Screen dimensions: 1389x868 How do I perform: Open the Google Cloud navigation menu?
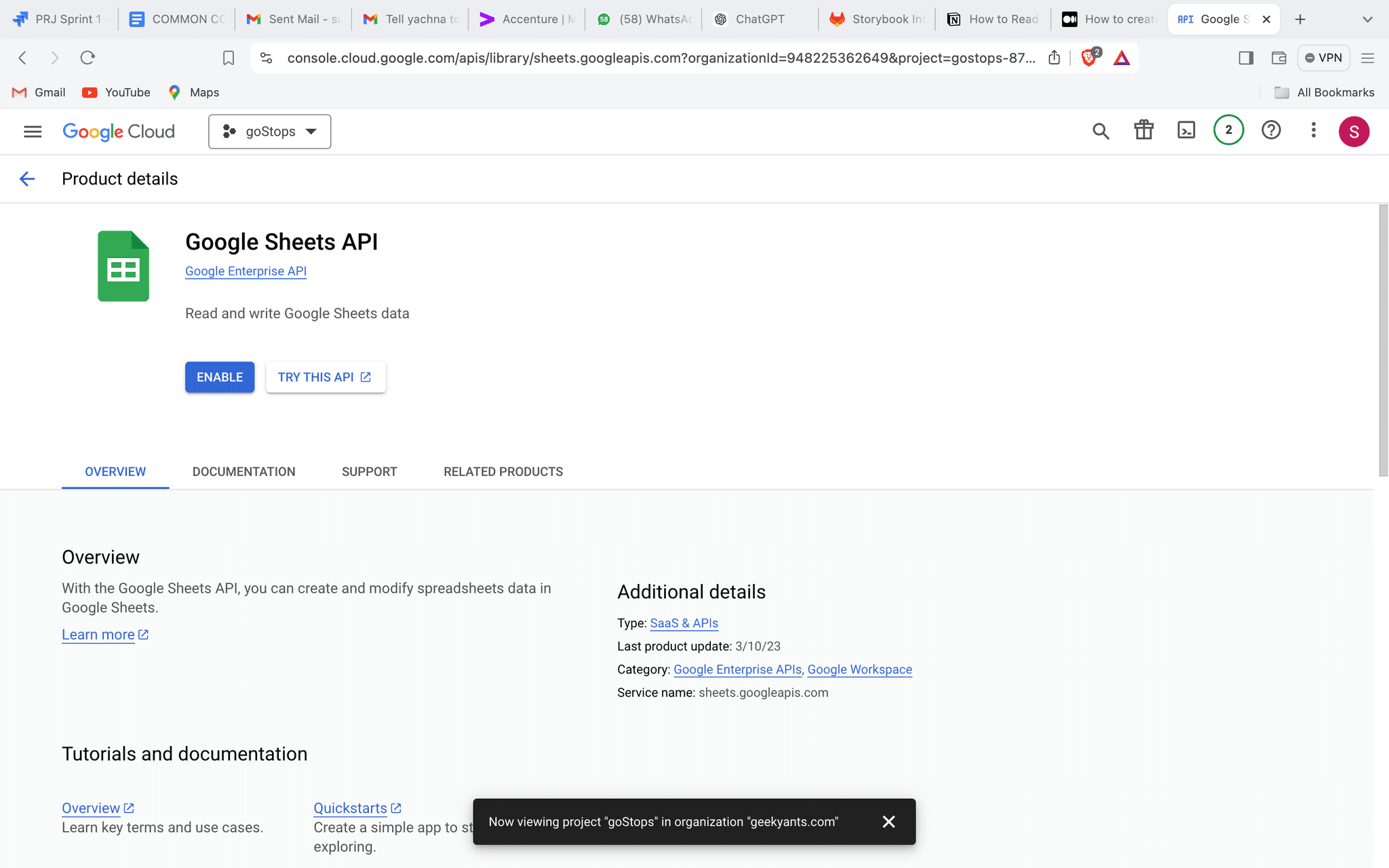(x=32, y=131)
